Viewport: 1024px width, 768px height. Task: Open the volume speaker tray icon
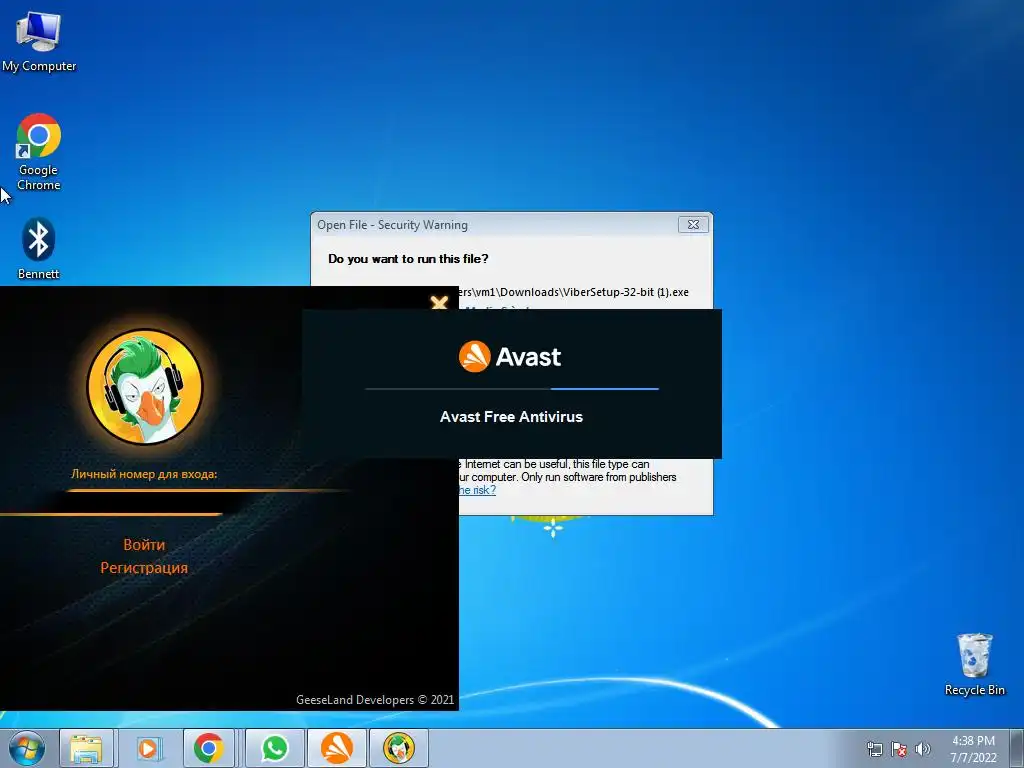pyautogui.click(x=923, y=749)
